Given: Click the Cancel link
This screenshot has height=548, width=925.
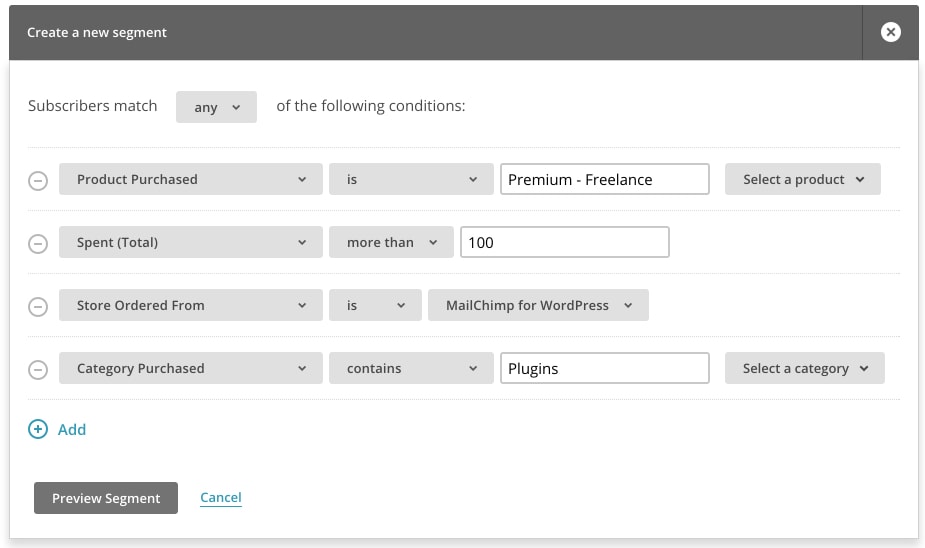Looking at the screenshot, I should pyautogui.click(x=221, y=497).
